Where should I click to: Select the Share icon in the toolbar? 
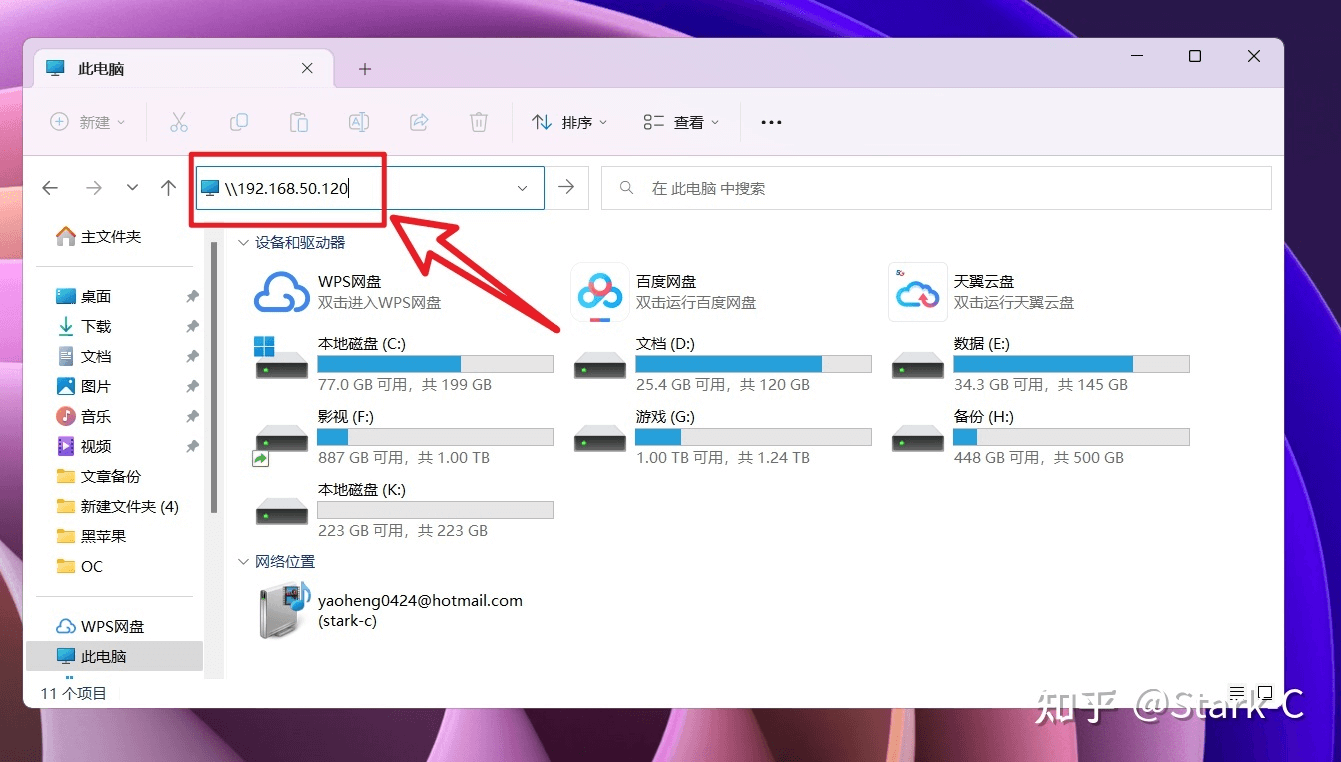tap(419, 121)
